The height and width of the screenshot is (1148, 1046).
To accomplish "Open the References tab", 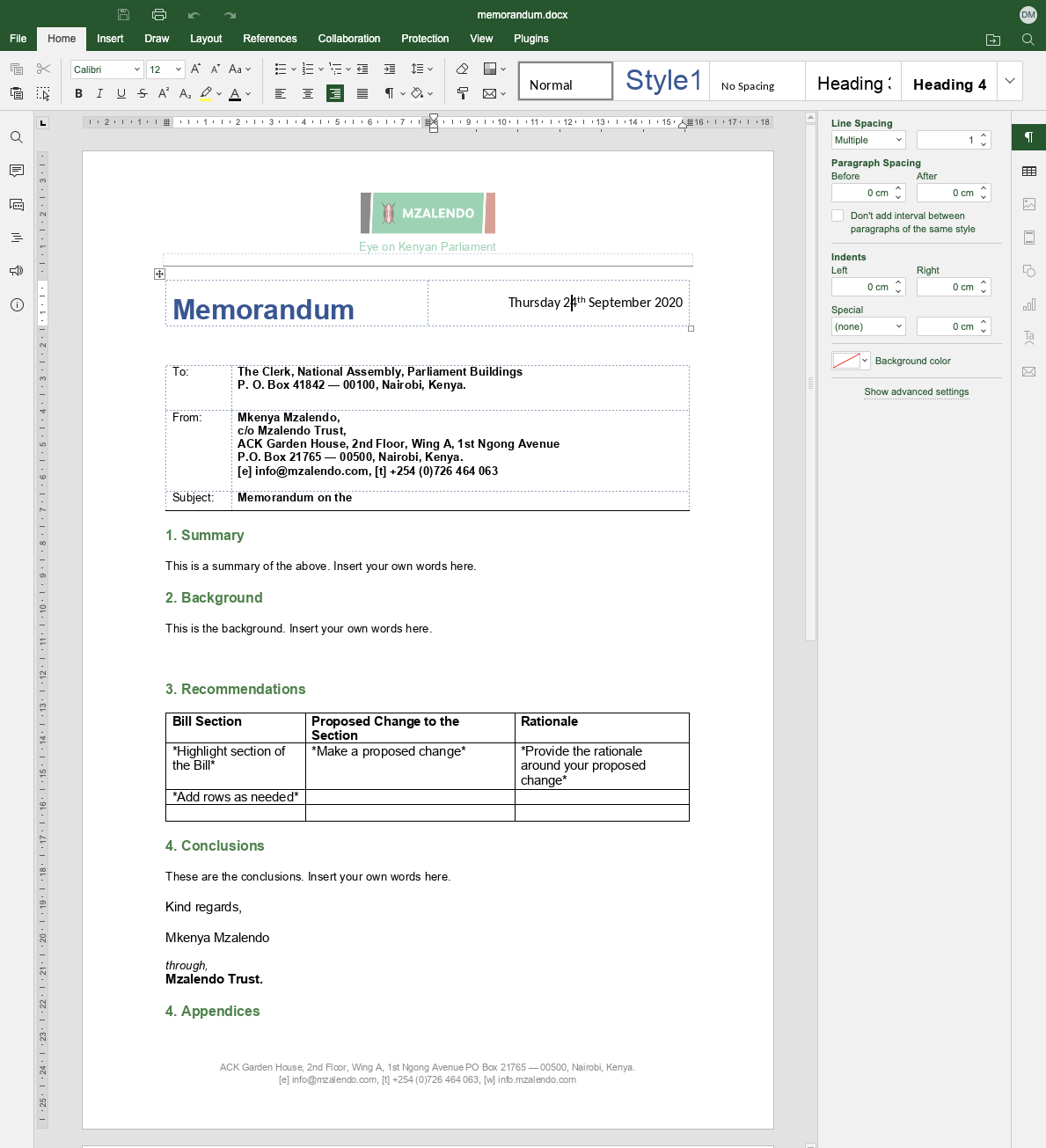I will tap(269, 39).
